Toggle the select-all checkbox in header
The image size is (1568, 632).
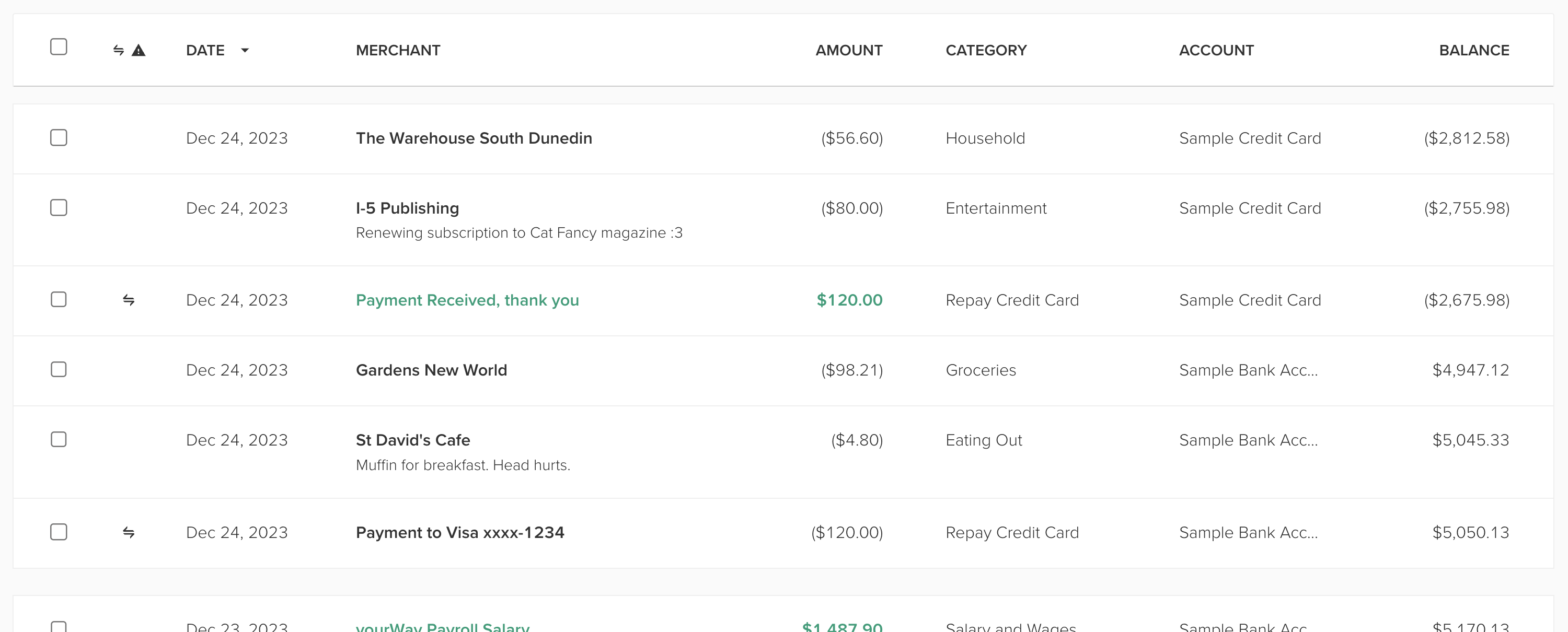click(x=59, y=47)
